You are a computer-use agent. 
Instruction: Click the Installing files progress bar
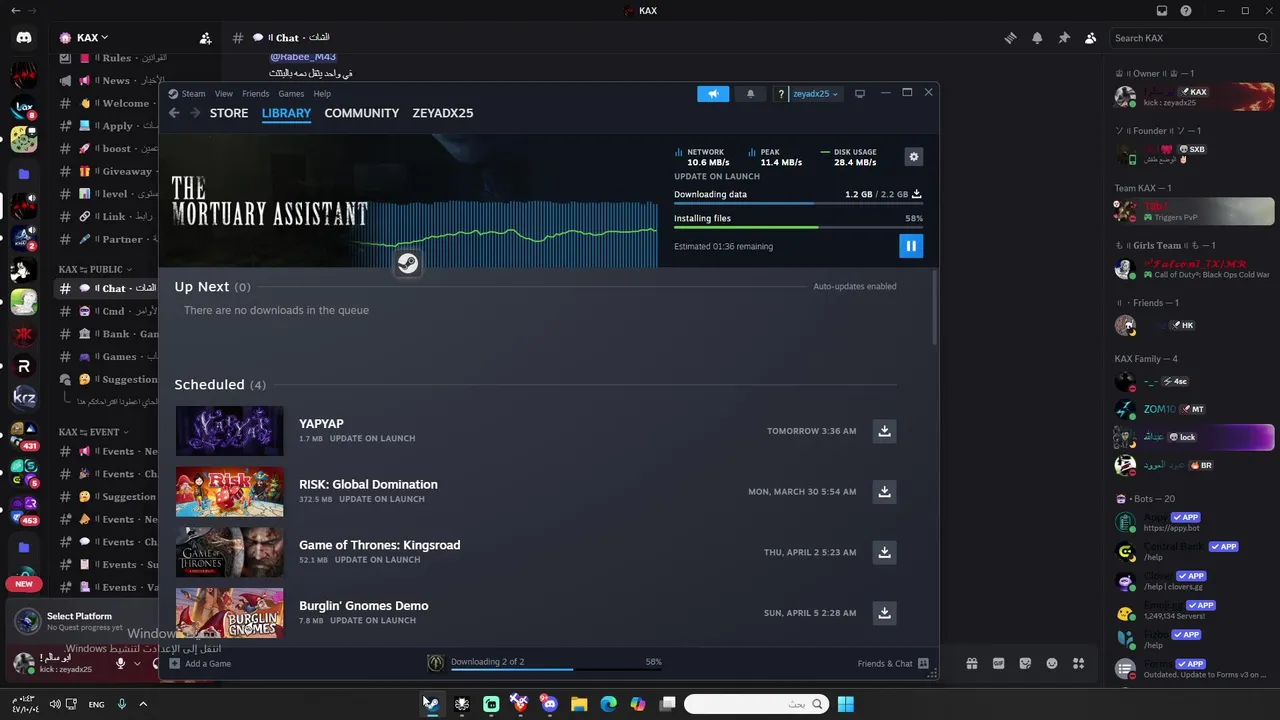click(798, 228)
